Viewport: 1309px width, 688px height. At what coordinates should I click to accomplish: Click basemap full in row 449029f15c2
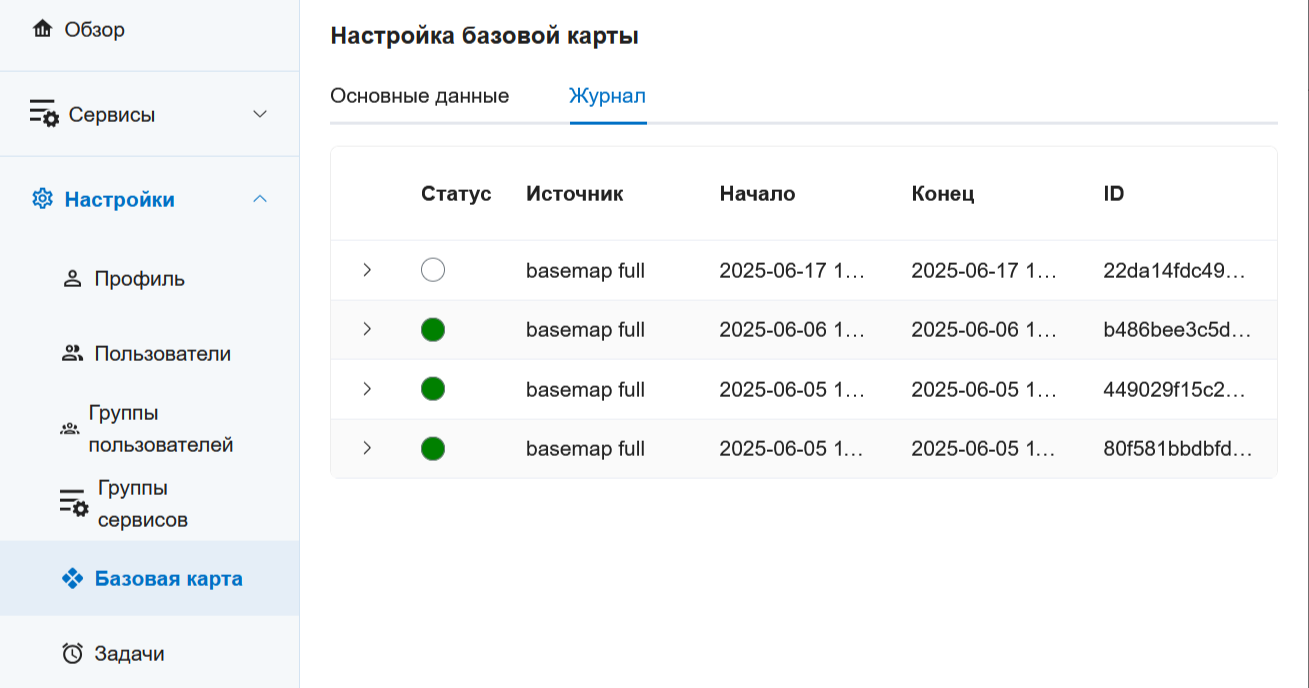coord(586,389)
